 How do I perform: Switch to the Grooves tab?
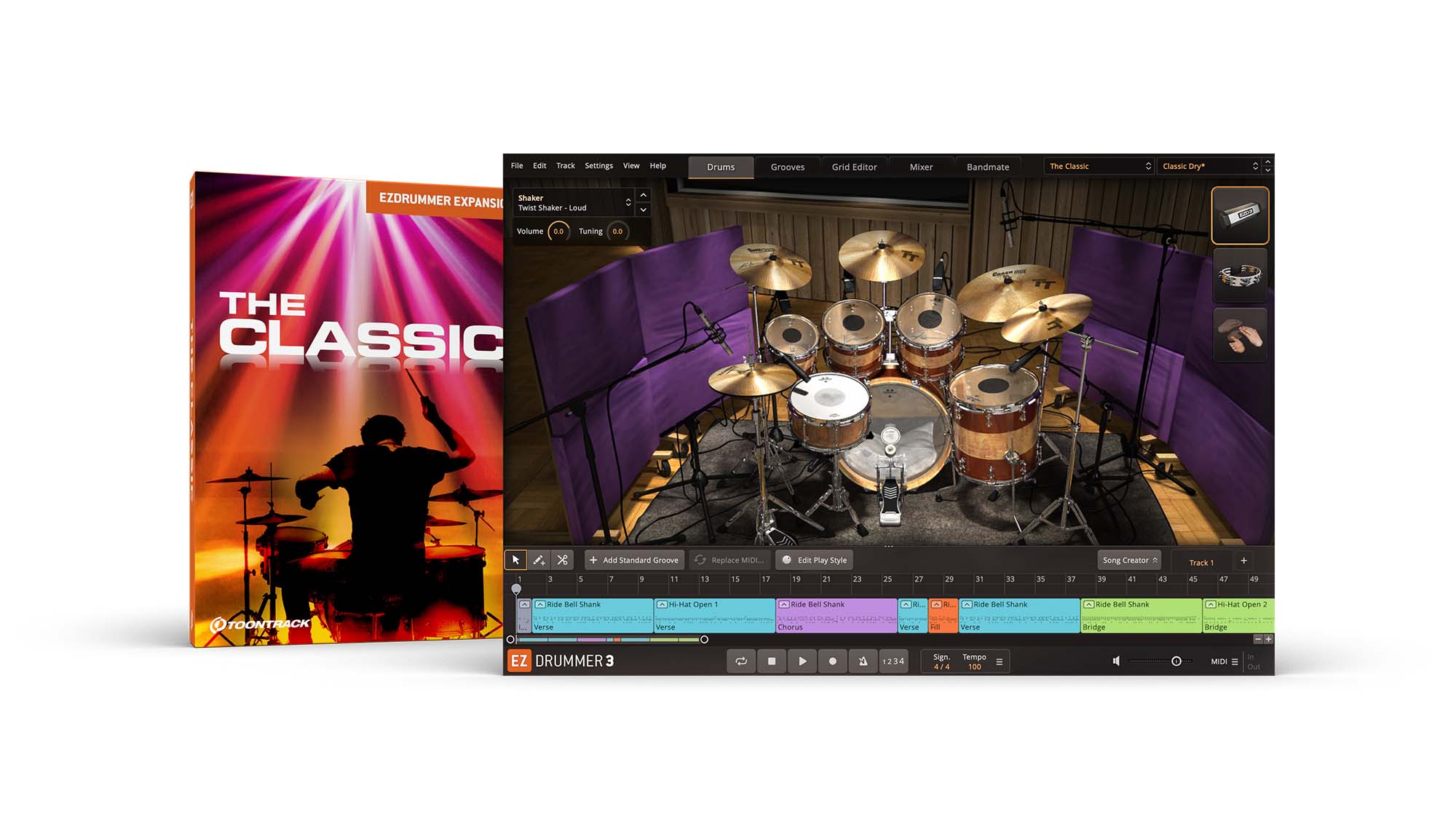788,167
